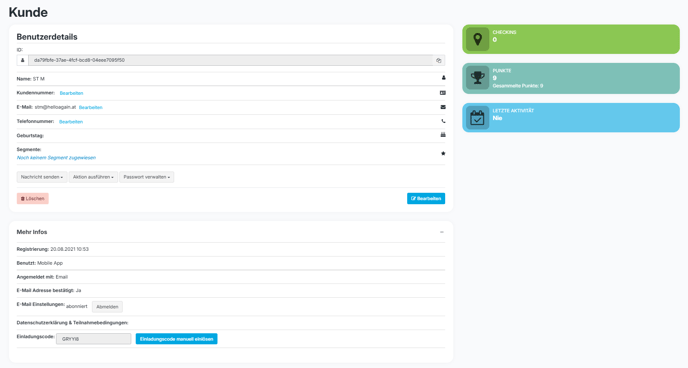This screenshot has width=688, height=368.
Task: Edit the E-Mail via Bearbeiten link
Action: tap(90, 107)
